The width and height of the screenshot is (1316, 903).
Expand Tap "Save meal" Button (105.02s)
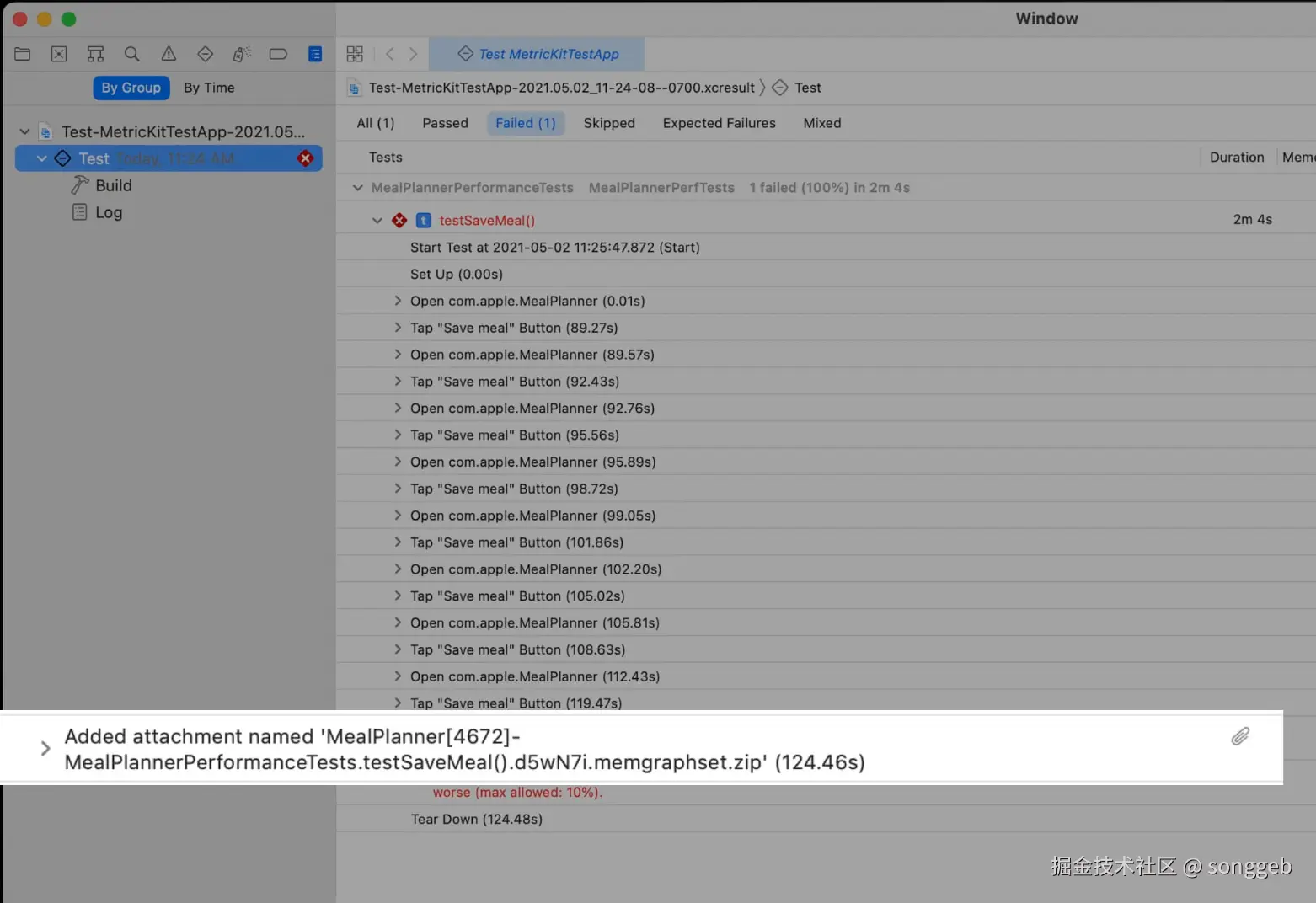(398, 596)
